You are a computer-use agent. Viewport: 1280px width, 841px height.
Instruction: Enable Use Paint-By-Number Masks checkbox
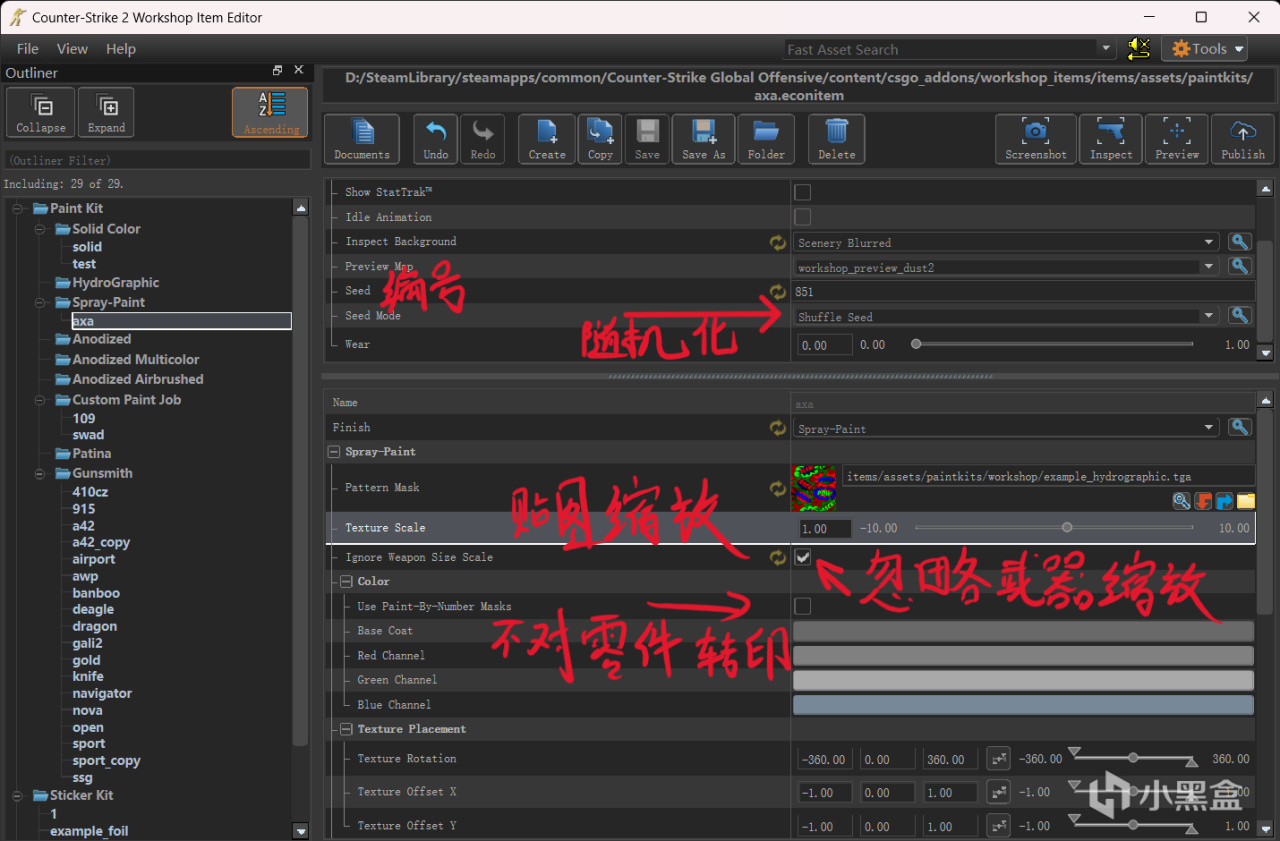802,606
